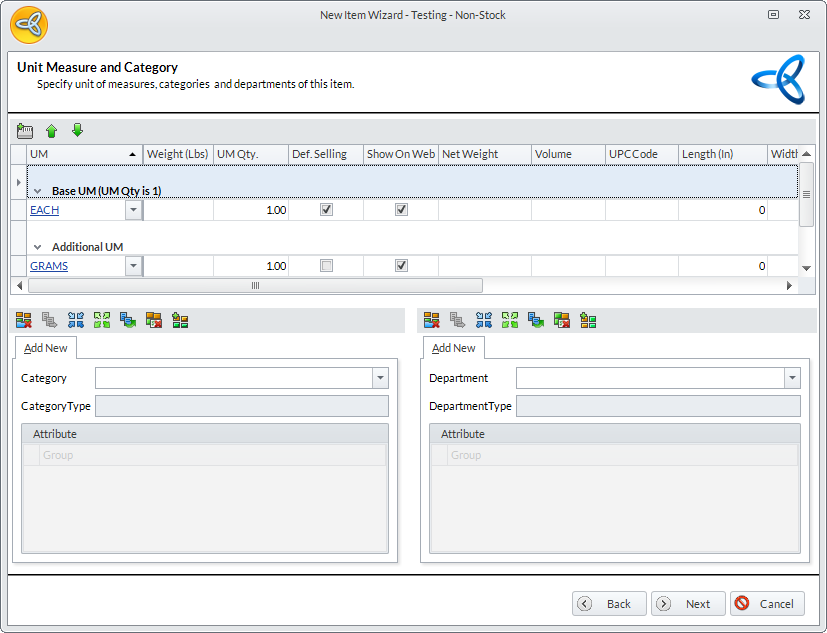Collapse the Base UM group

click(37, 191)
